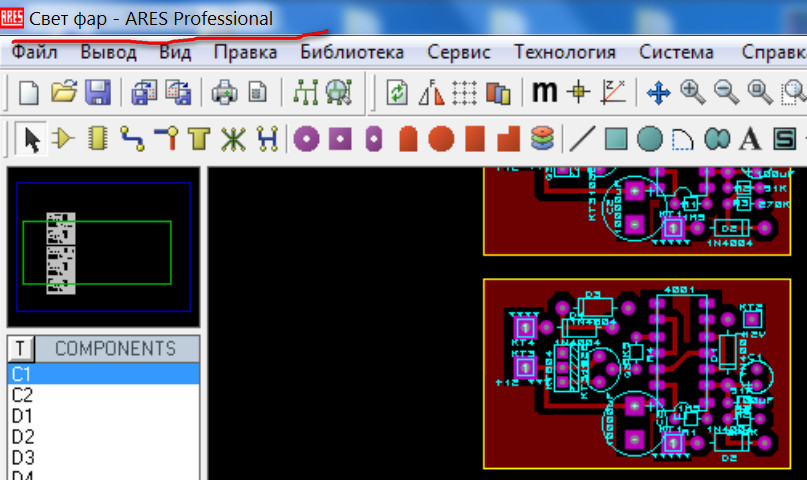This screenshot has width=807, height=480.
Task: Select the Track placement tool
Action: coord(132,139)
